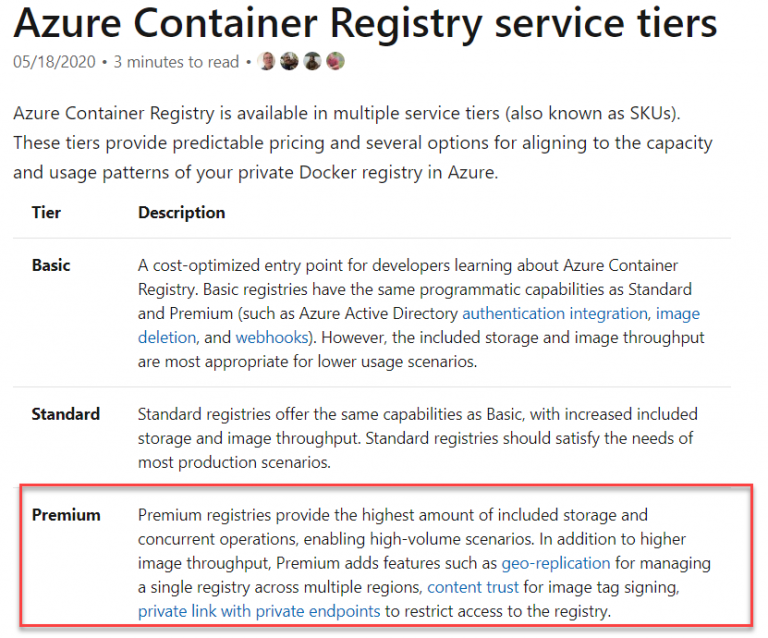Image resolution: width=768 pixels, height=638 pixels.
Task: Click the third contributor avatar
Action: coord(312,62)
